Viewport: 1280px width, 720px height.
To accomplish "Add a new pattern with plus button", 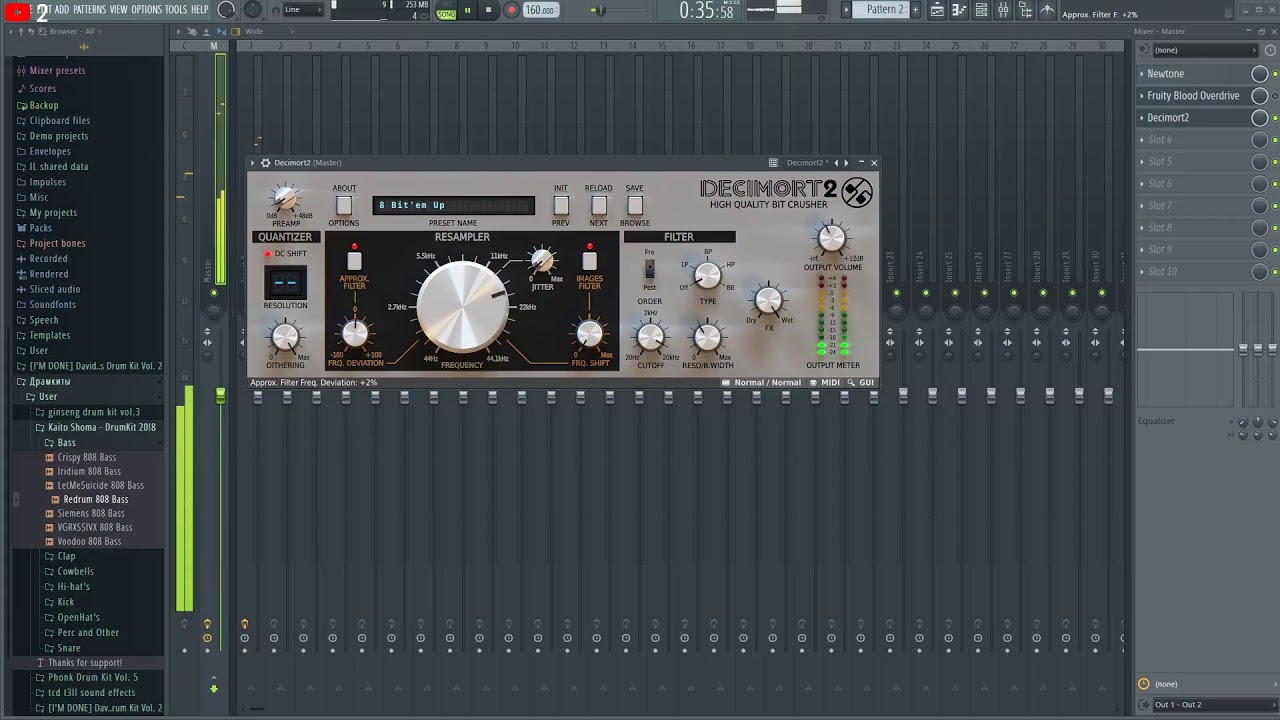I will 916,10.
